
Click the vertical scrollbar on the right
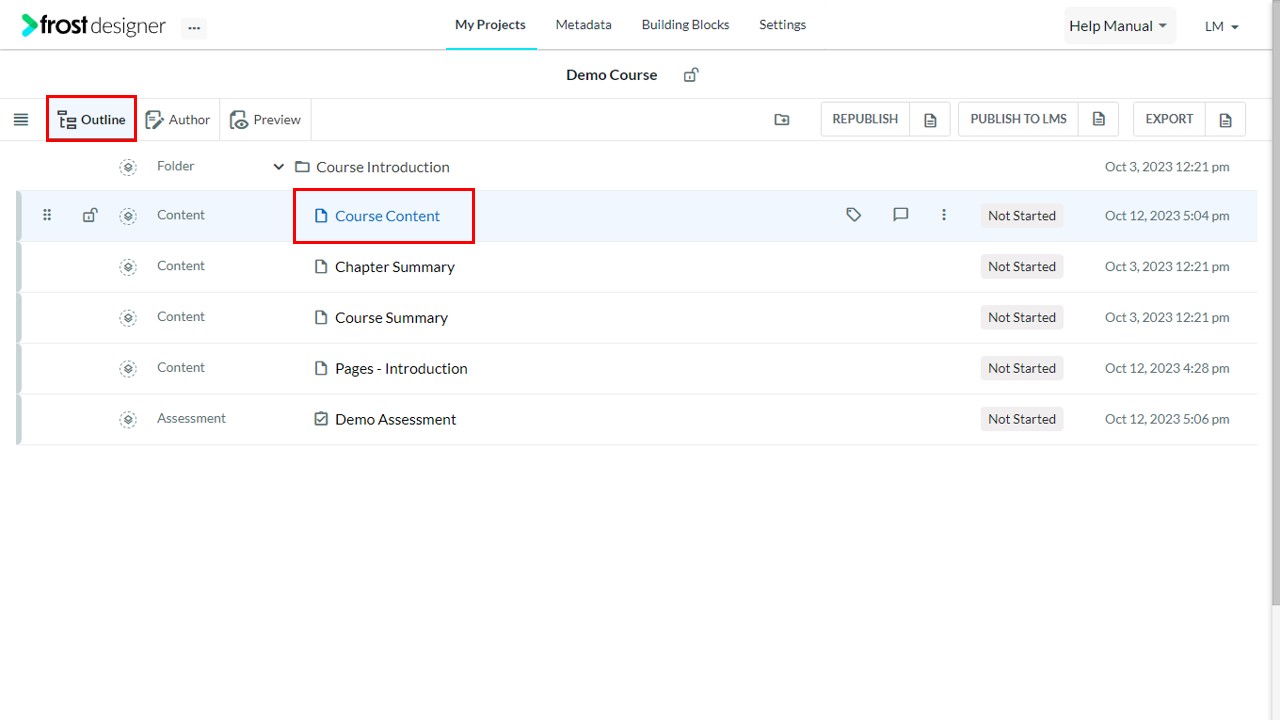1275,300
